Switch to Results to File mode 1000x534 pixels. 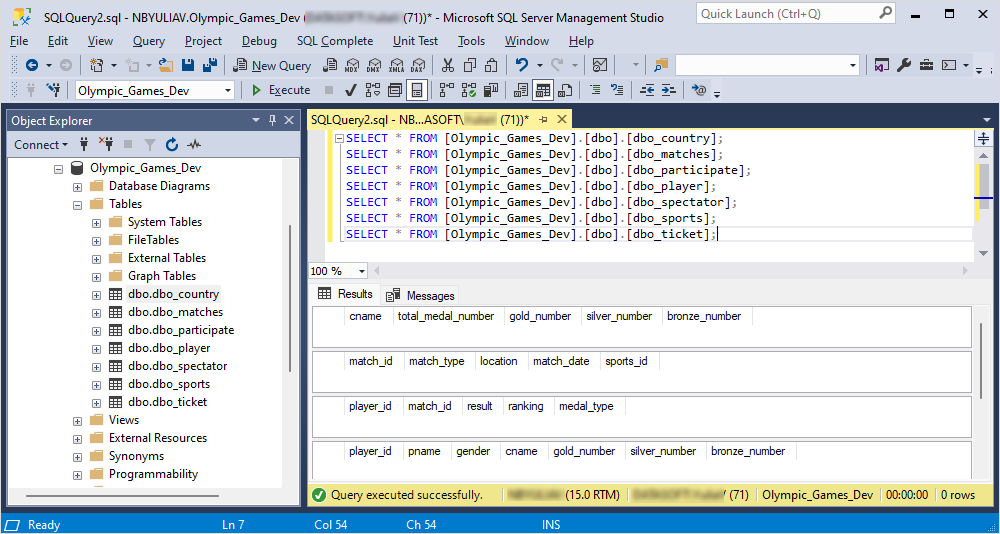click(565, 90)
